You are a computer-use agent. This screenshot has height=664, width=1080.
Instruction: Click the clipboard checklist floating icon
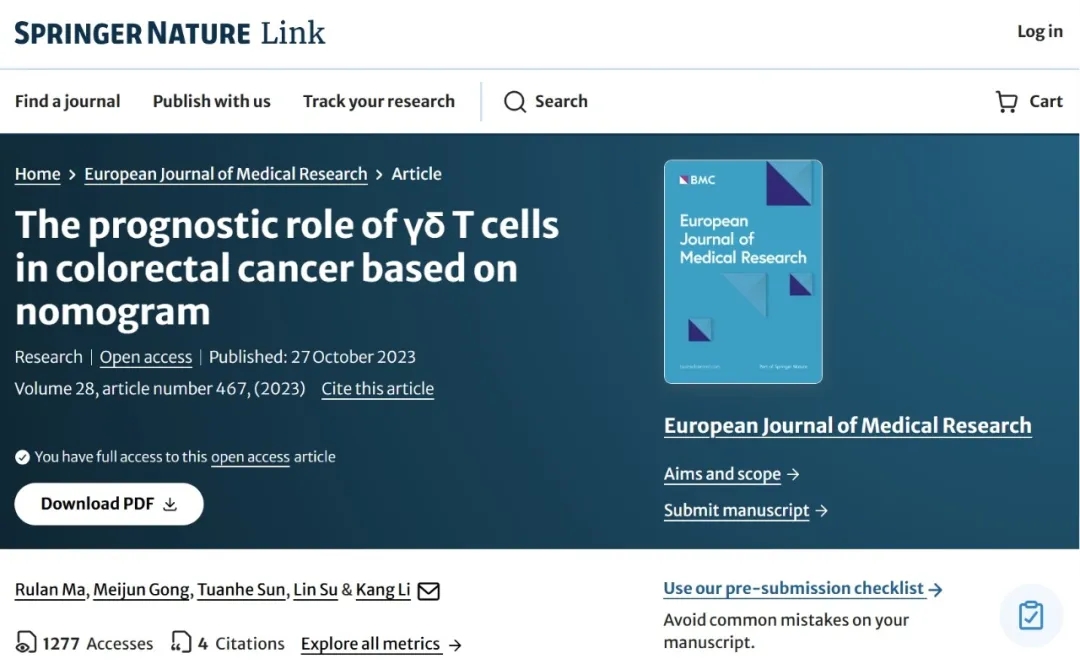(x=1030, y=615)
